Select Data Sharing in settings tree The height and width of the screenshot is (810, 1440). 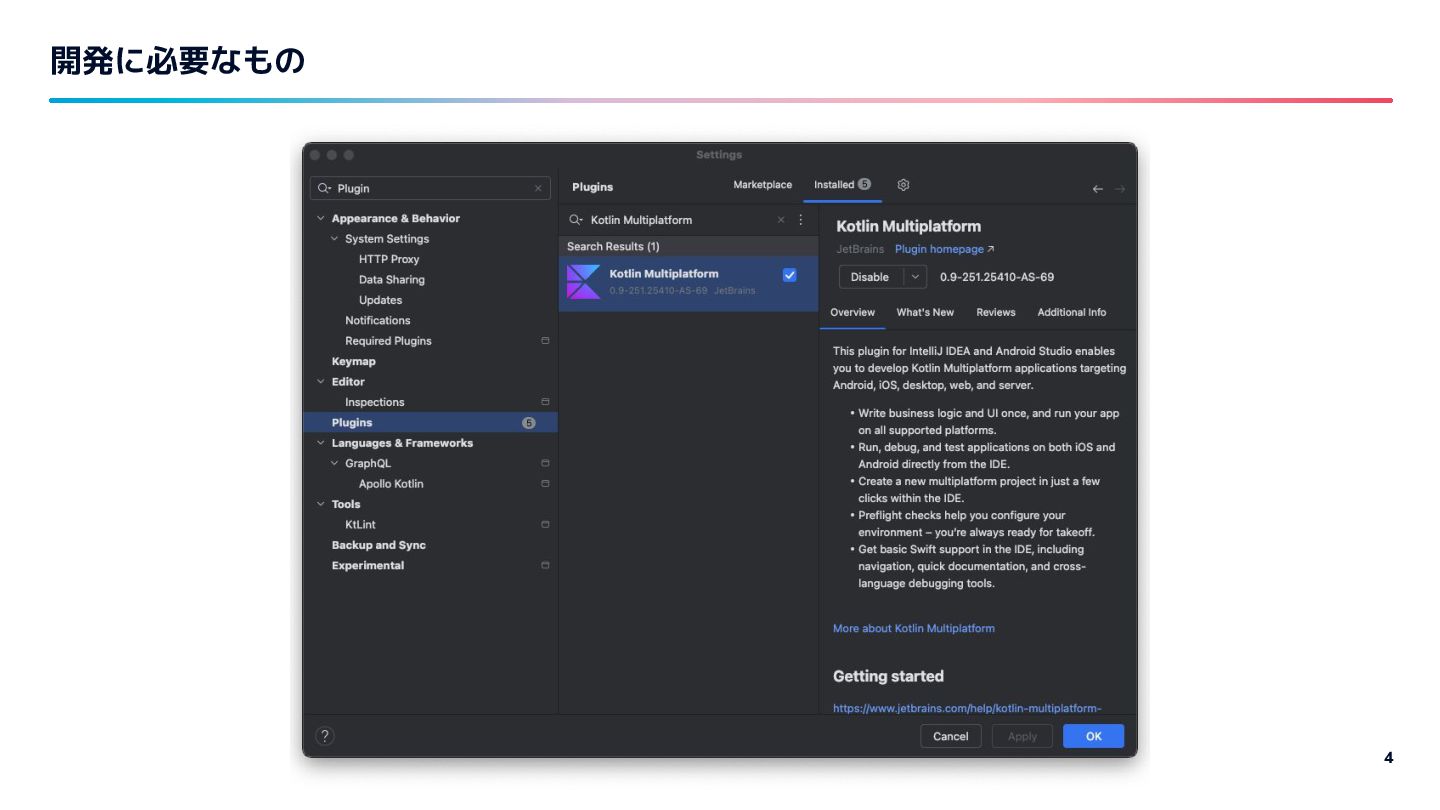pos(392,280)
